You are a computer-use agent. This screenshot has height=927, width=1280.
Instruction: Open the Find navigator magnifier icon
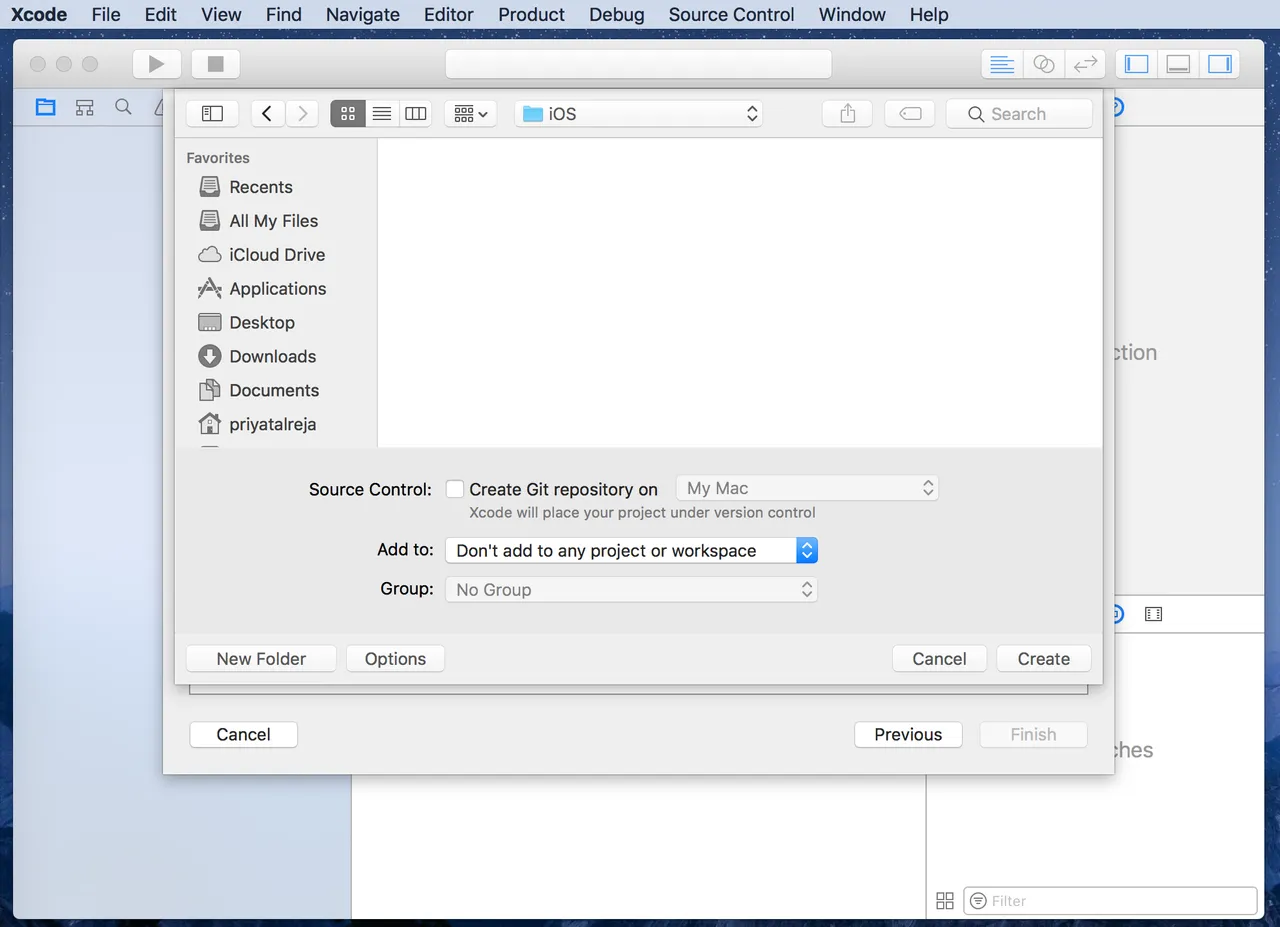pos(123,107)
